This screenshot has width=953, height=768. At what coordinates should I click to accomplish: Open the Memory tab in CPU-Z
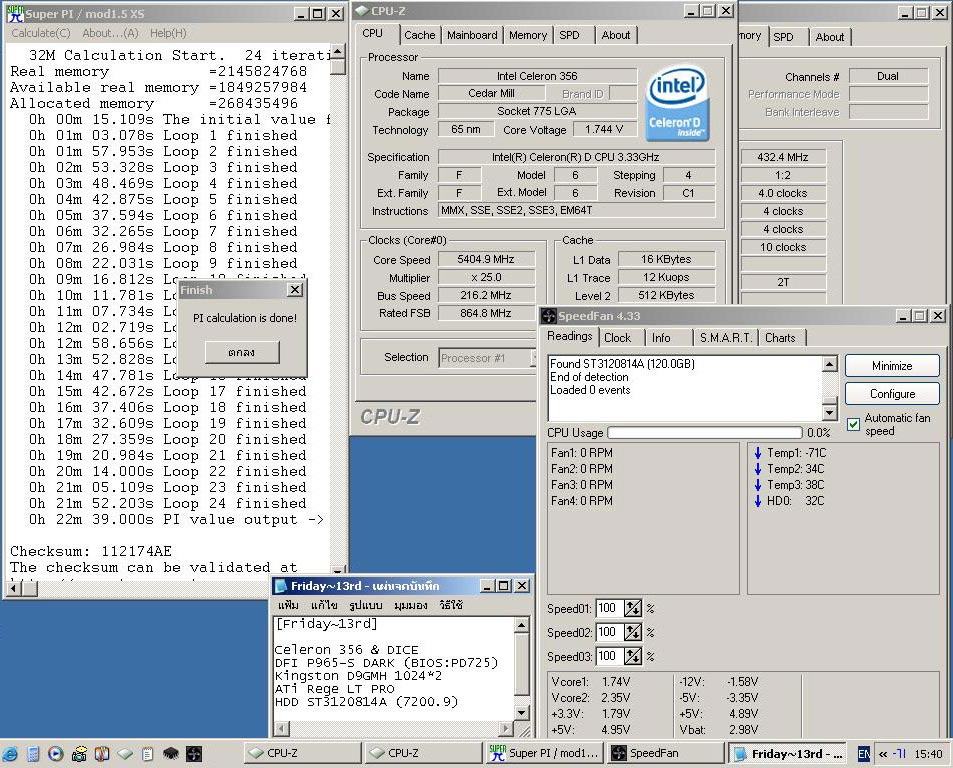(528, 35)
